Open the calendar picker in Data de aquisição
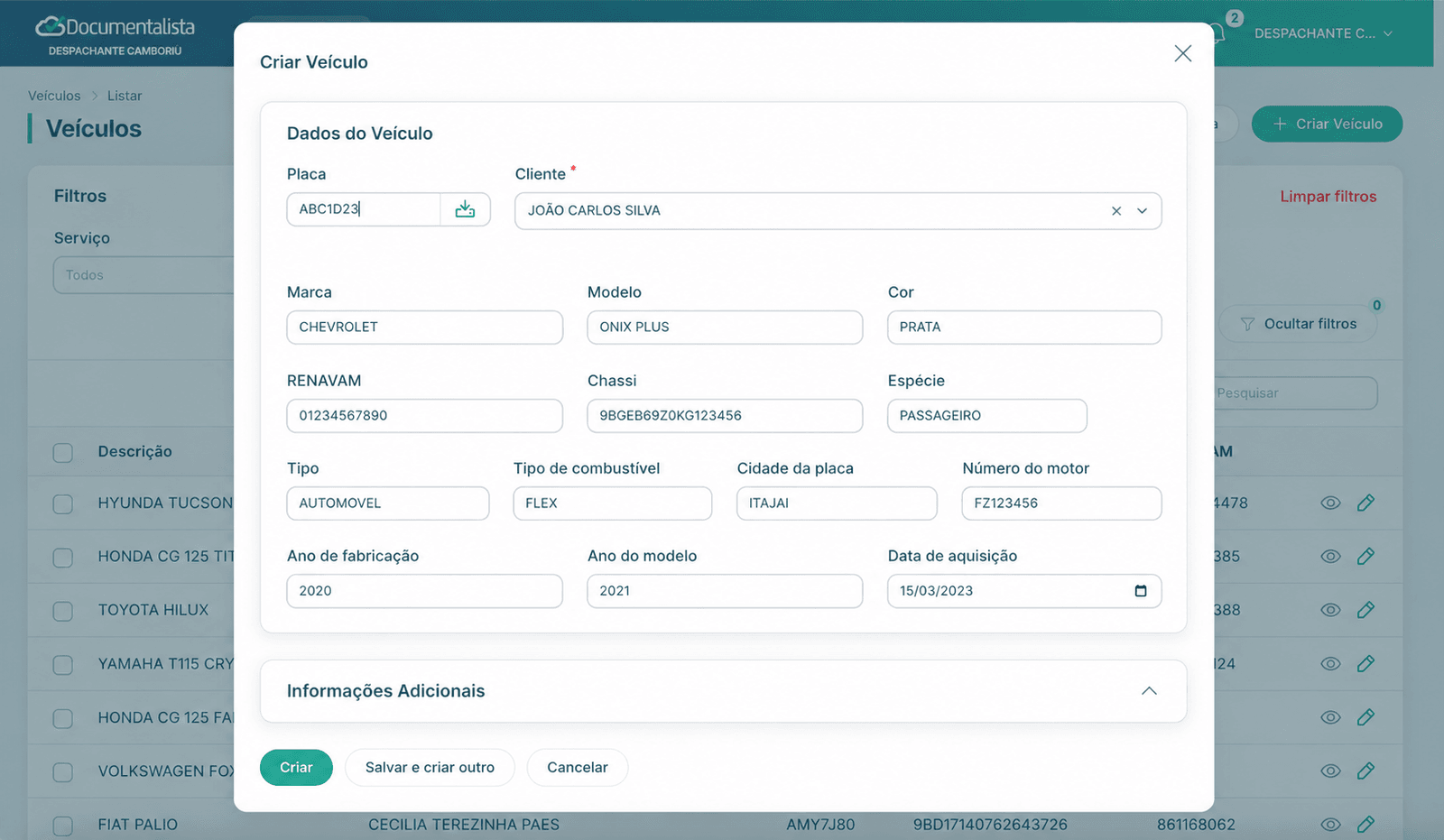 pyautogui.click(x=1141, y=591)
